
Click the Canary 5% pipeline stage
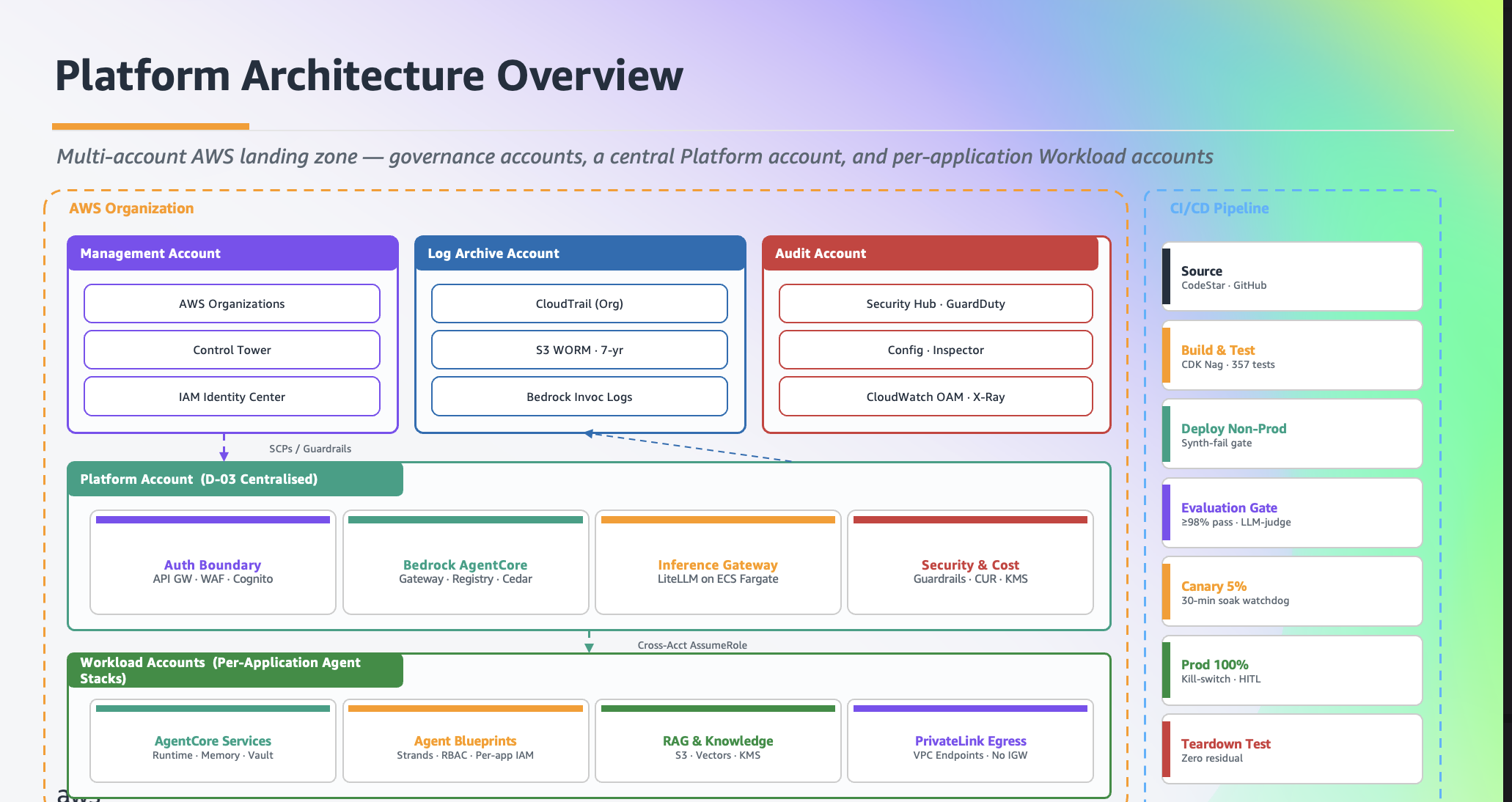tap(1292, 592)
